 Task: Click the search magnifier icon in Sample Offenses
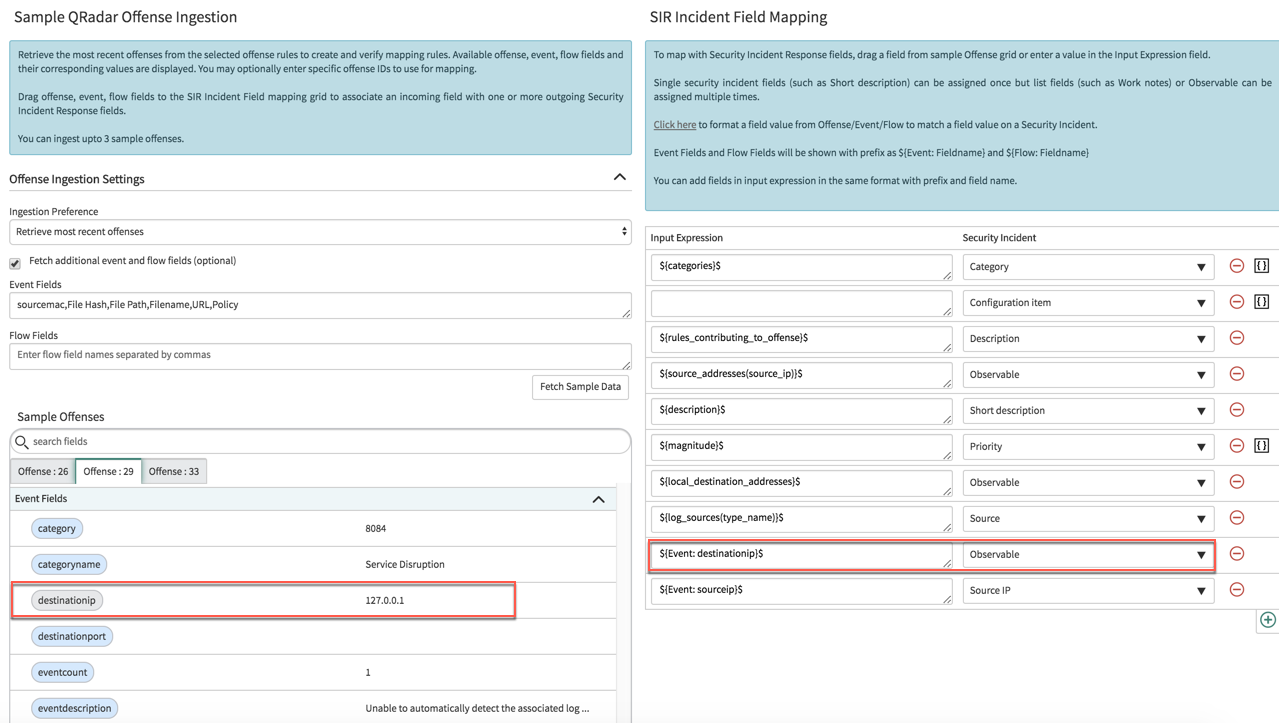[22, 441]
